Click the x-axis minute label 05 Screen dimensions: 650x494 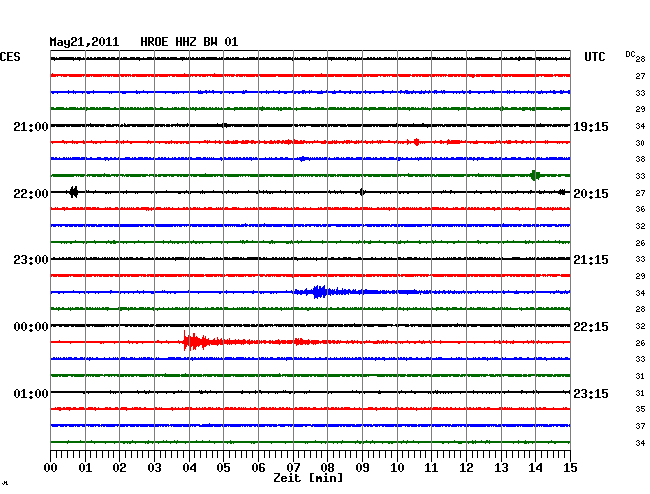coord(223,468)
